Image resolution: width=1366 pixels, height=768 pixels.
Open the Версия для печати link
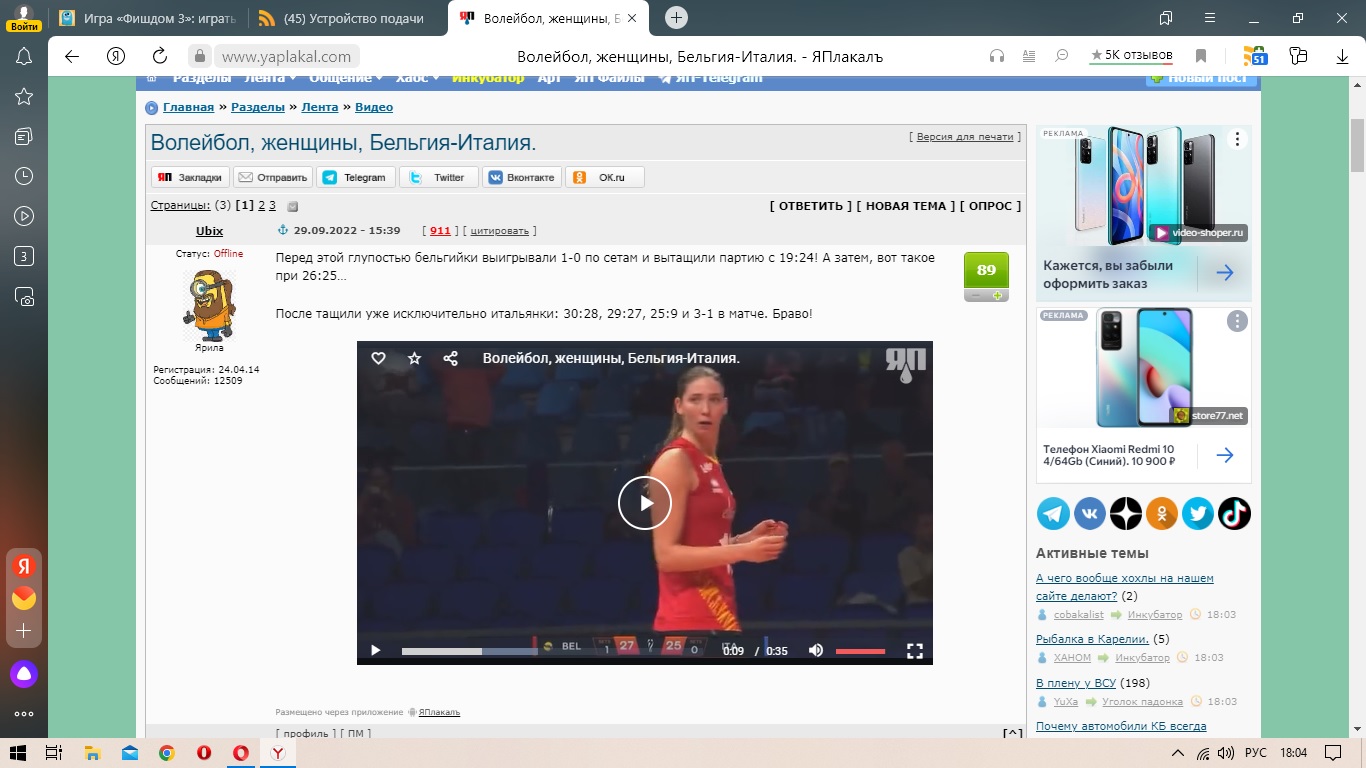[x=965, y=136]
